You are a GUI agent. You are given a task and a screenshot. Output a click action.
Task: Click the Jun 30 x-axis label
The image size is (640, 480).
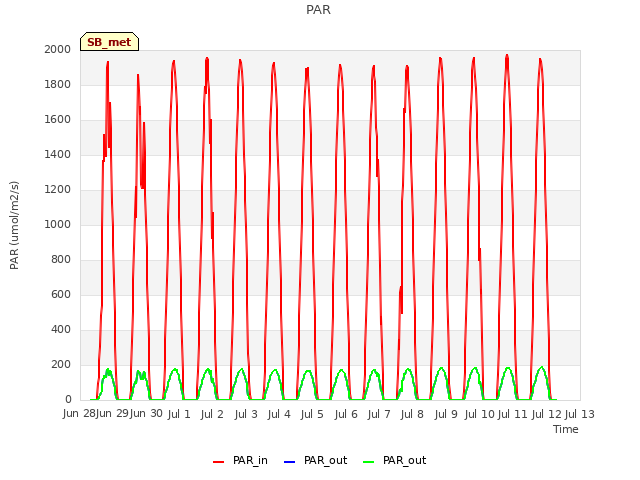[146, 414]
